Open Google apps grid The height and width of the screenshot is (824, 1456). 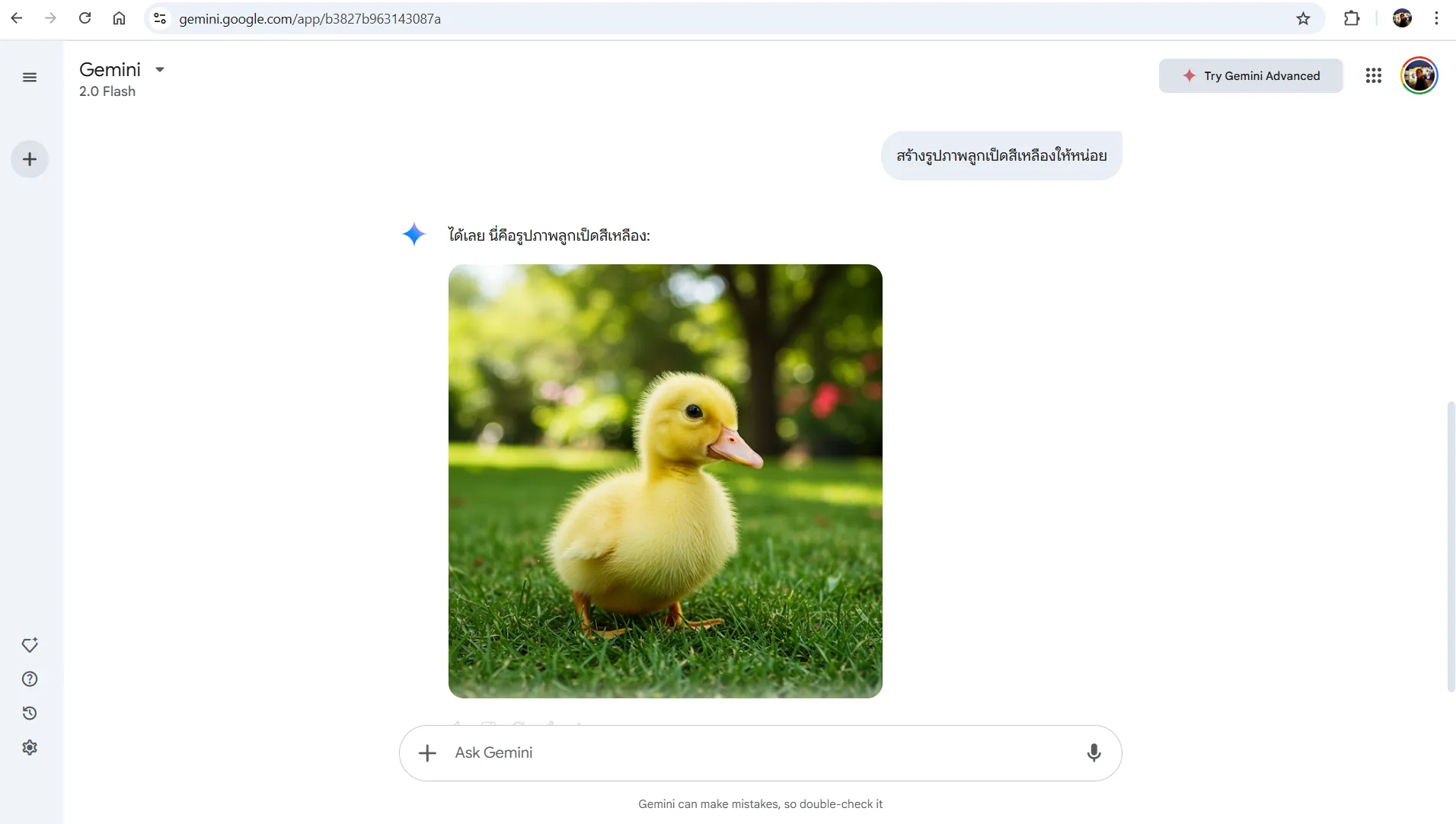tap(1373, 75)
